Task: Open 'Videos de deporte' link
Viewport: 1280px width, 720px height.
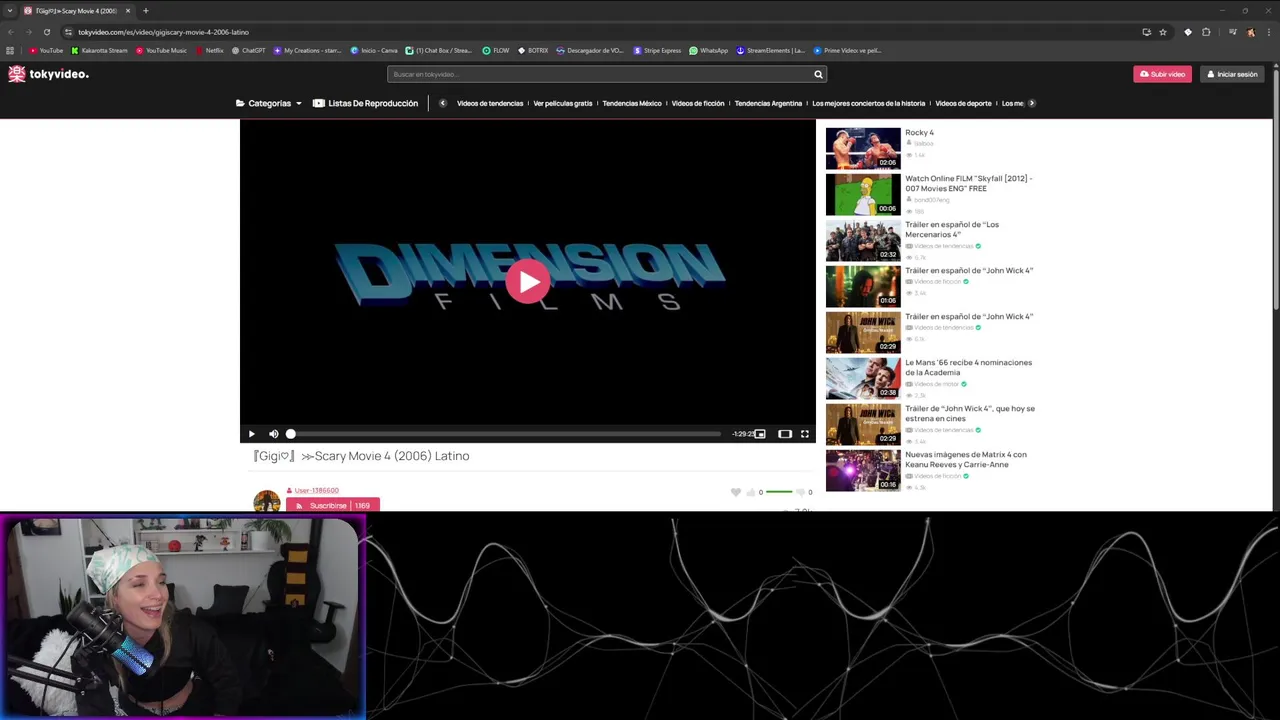Action: (963, 103)
